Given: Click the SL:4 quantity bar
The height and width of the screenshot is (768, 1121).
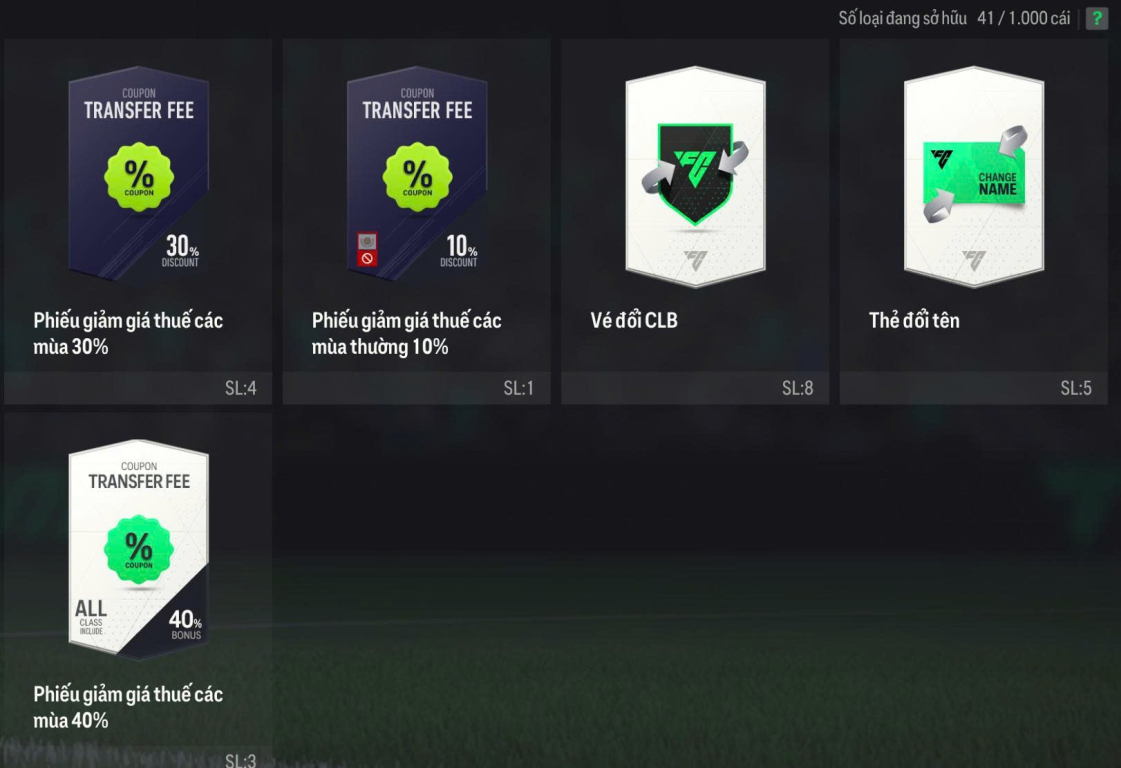Looking at the screenshot, I should tap(138, 388).
